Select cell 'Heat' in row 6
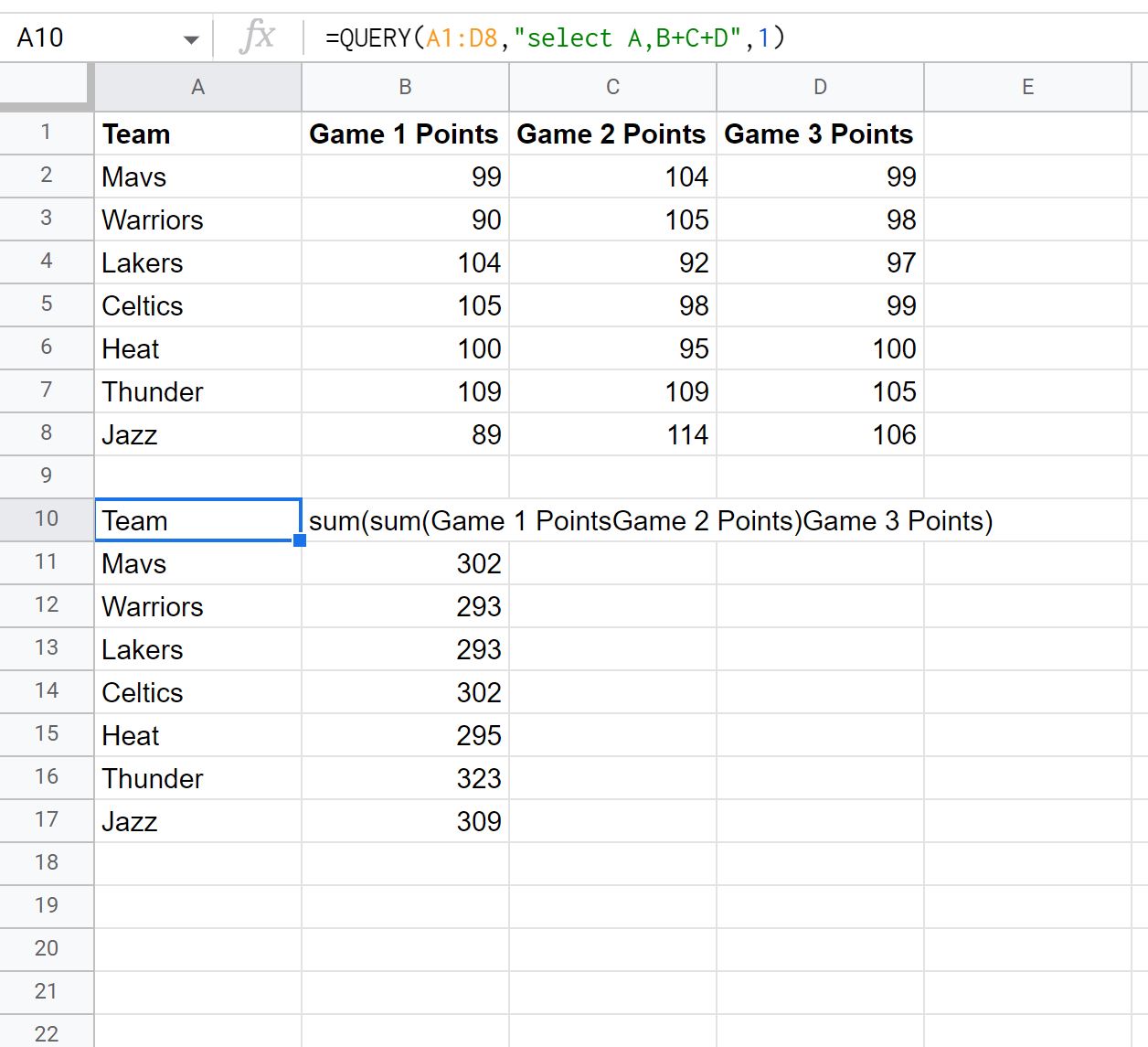 197,348
